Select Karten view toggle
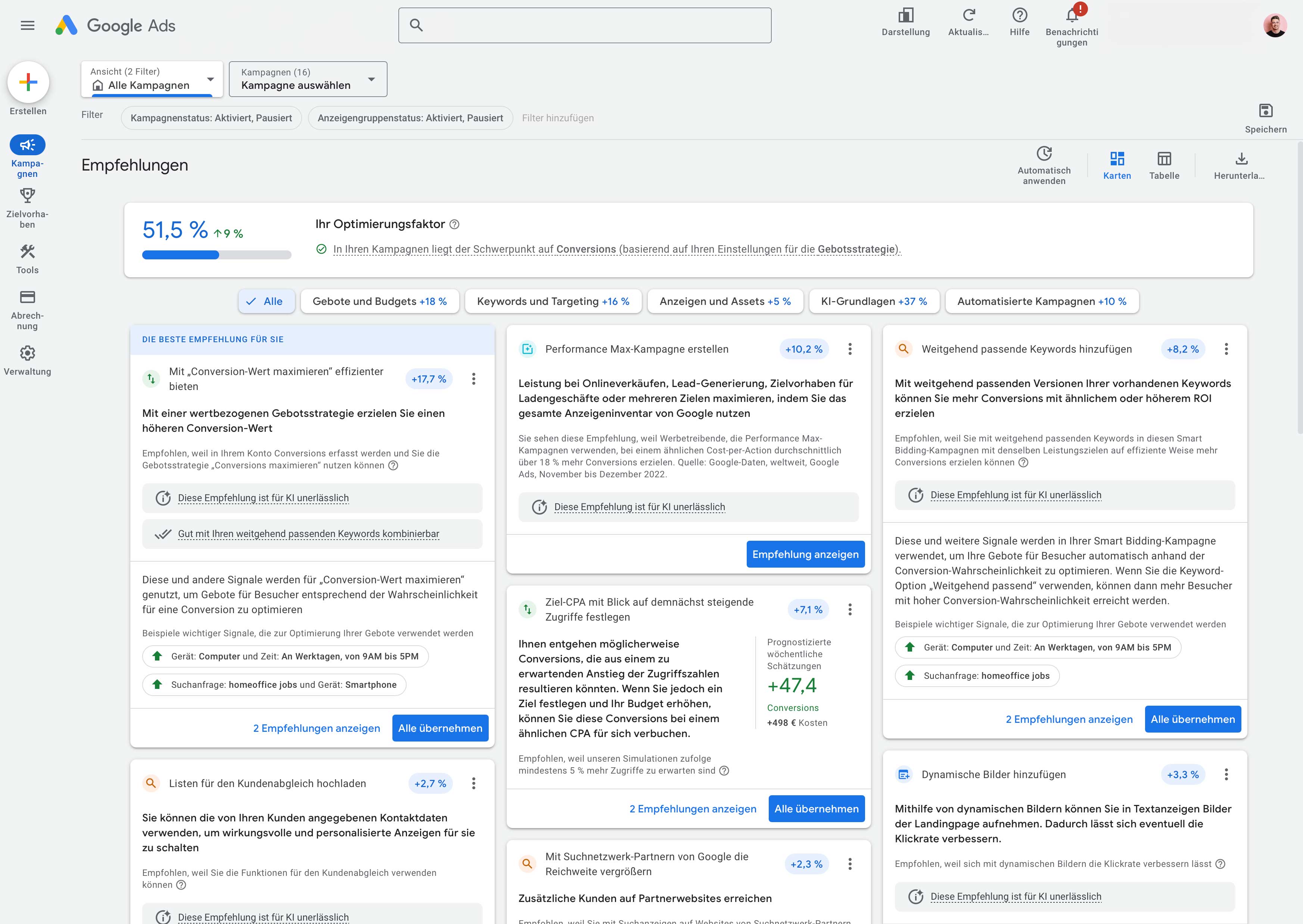The width and height of the screenshot is (1303, 924). (x=1117, y=159)
